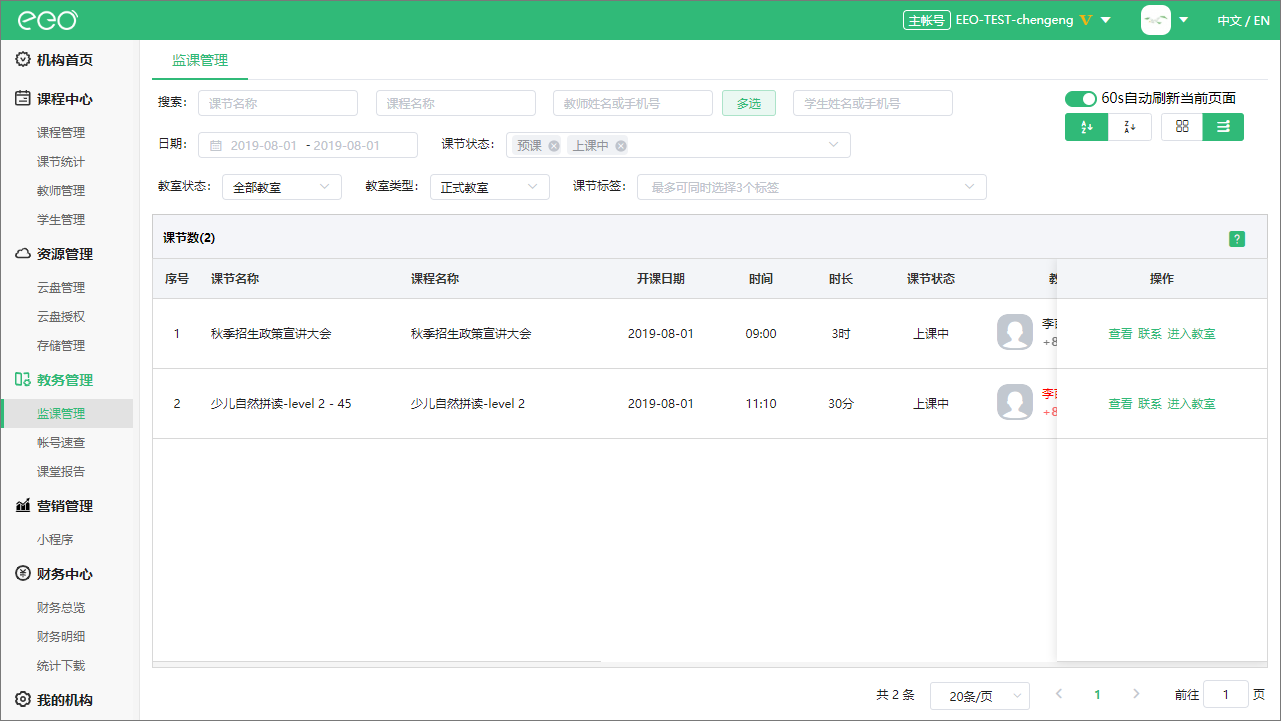Focus the 课程名称 search field
This screenshot has height=721, width=1281.
pyautogui.click(x=456, y=103)
